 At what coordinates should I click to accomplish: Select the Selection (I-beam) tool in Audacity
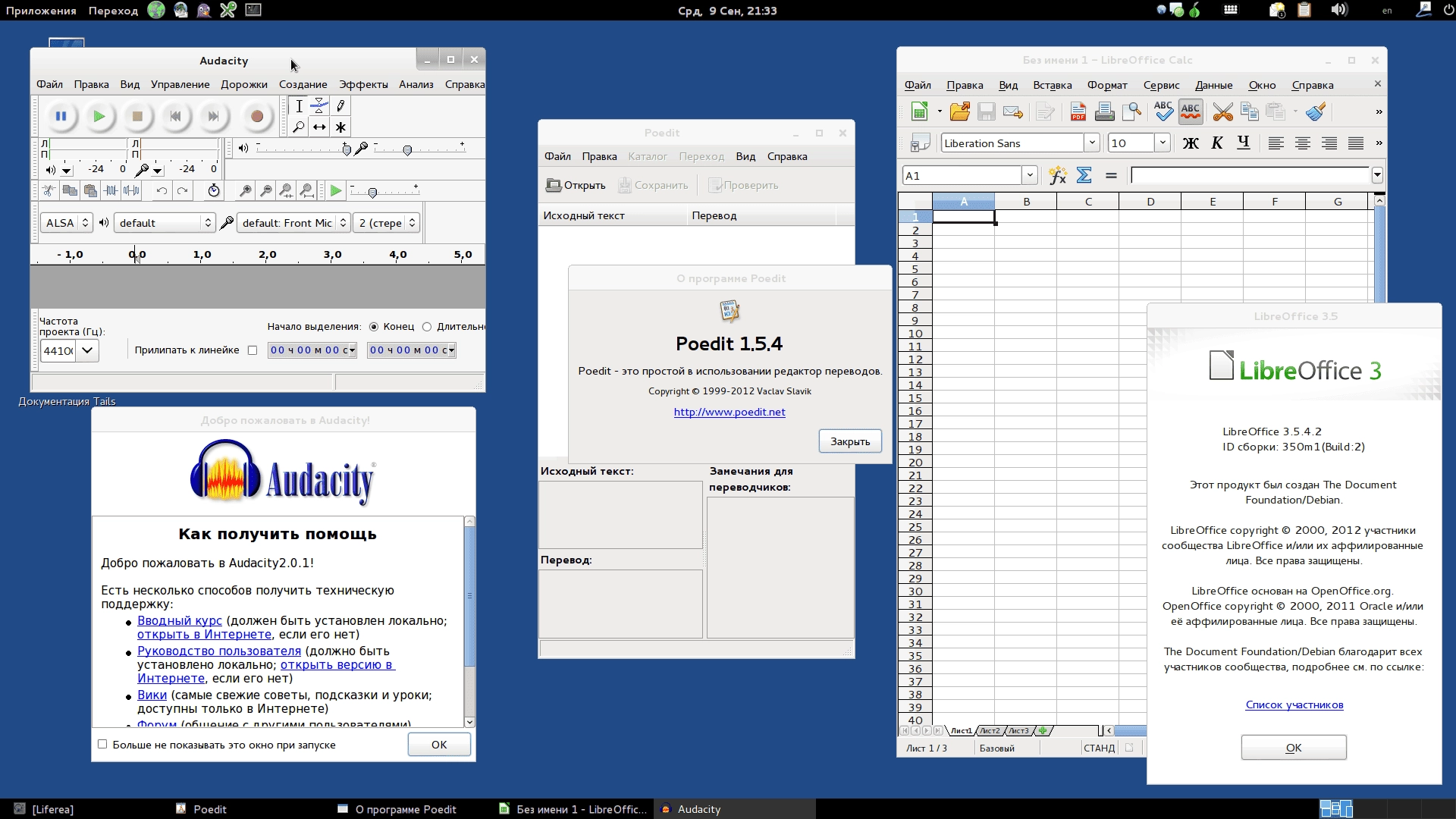click(299, 106)
